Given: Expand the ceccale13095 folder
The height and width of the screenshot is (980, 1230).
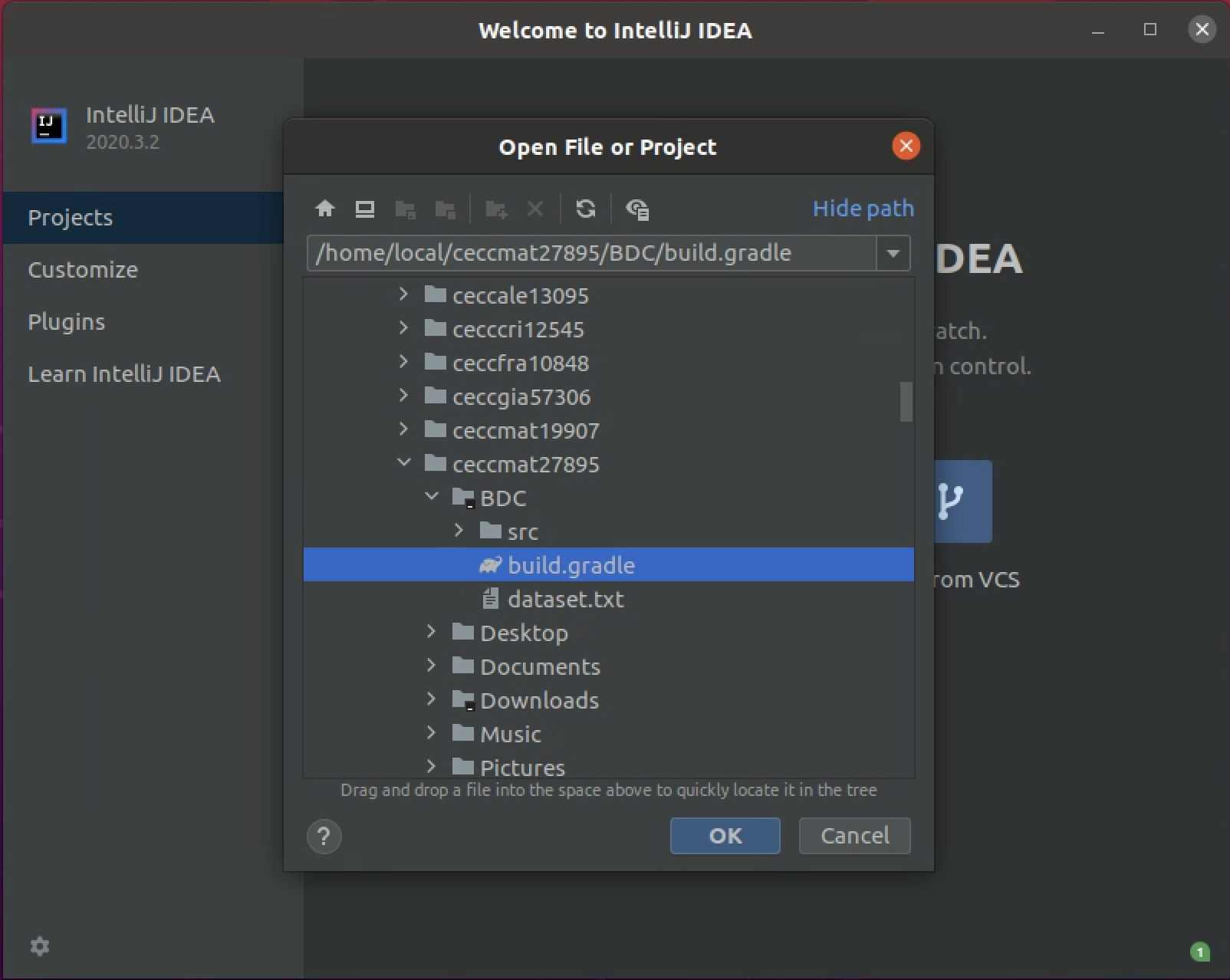Looking at the screenshot, I should (404, 294).
